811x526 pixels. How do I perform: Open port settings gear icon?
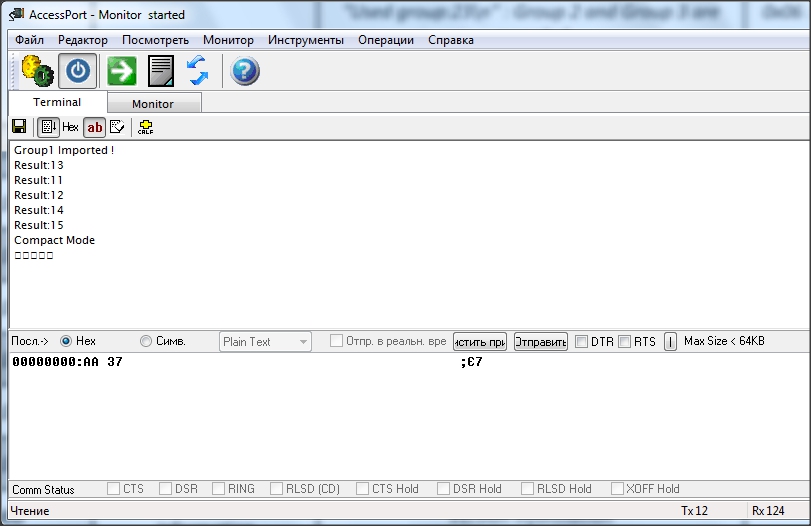point(36,71)
